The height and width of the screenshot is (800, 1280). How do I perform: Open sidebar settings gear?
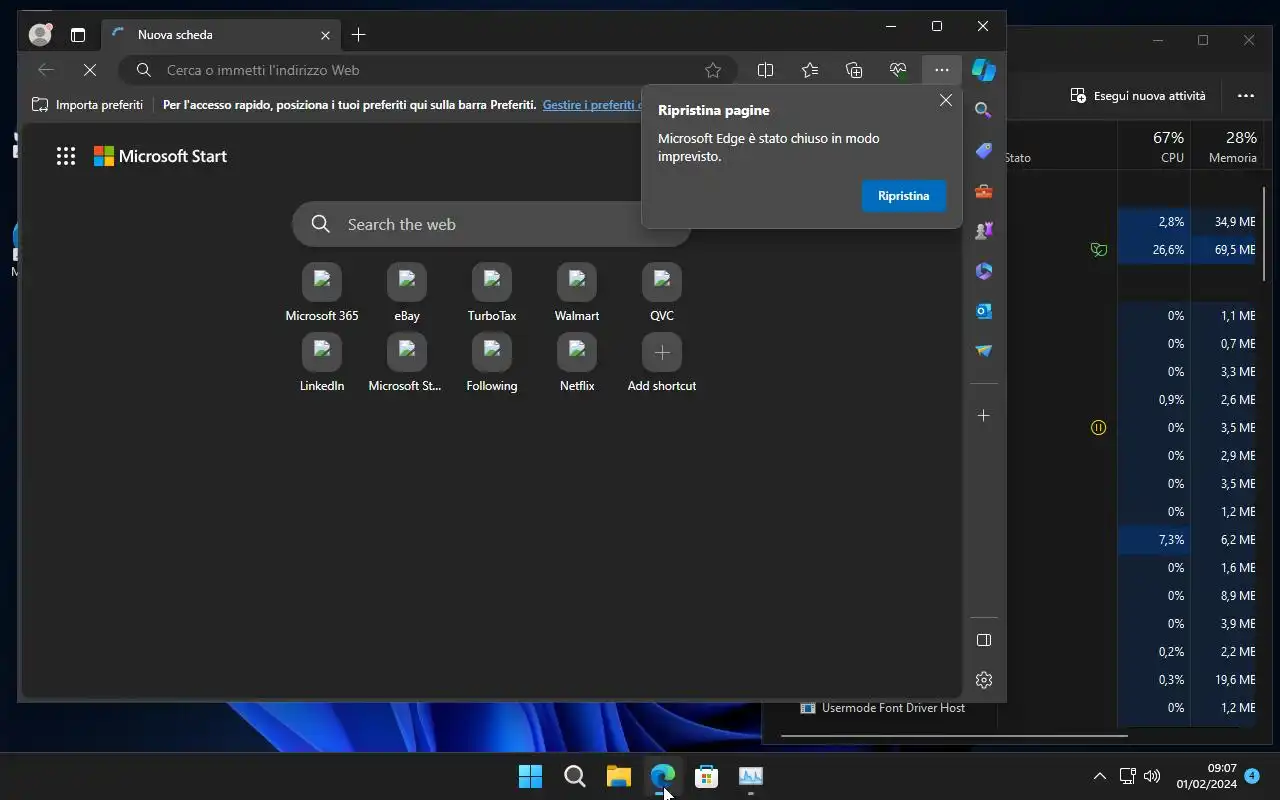(x=983, y=680)
